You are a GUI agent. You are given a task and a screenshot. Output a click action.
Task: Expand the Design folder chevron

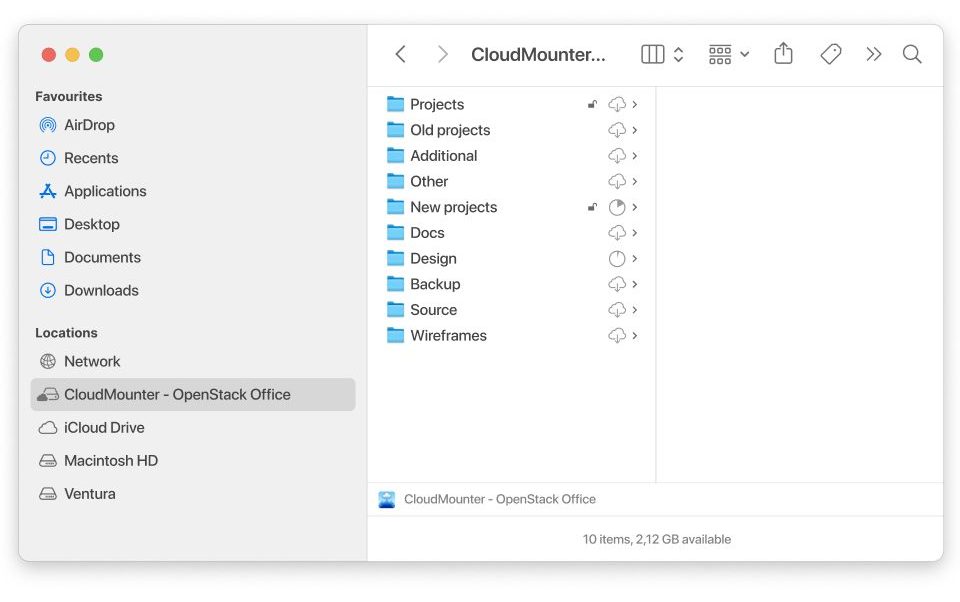635,258
